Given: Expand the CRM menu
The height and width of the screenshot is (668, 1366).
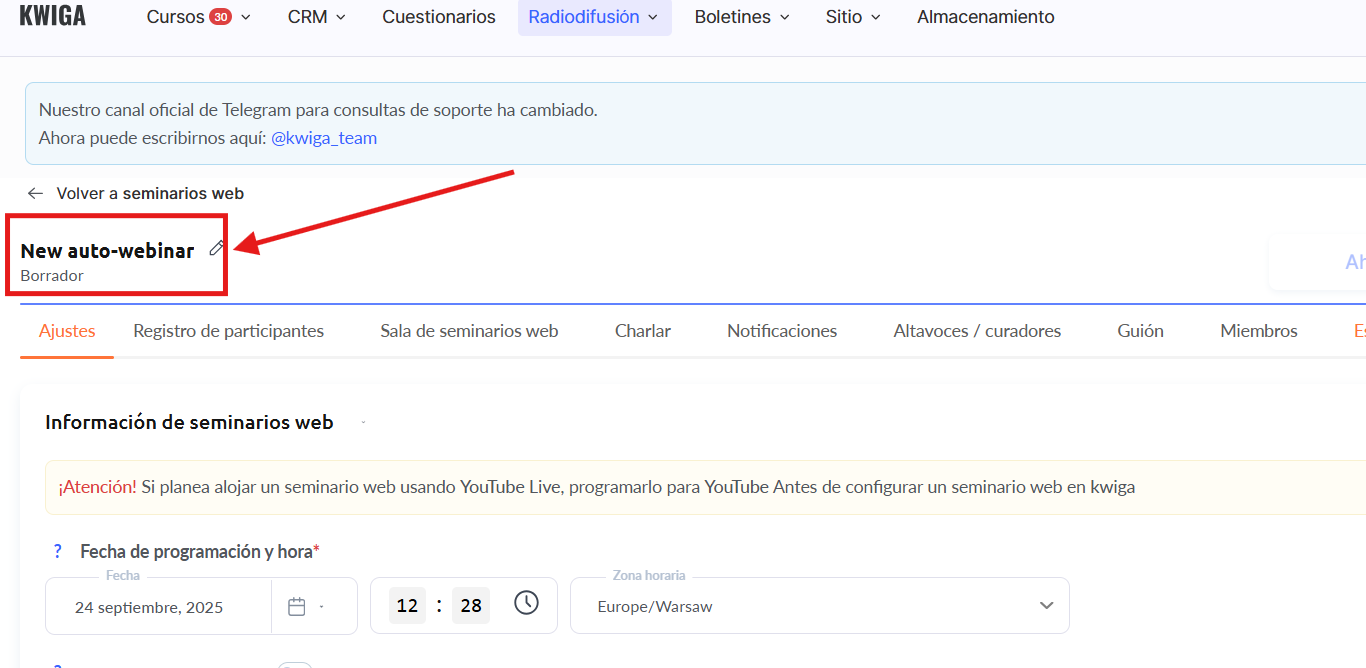Looking at the screenshot, I should click(x=316, y=17).
